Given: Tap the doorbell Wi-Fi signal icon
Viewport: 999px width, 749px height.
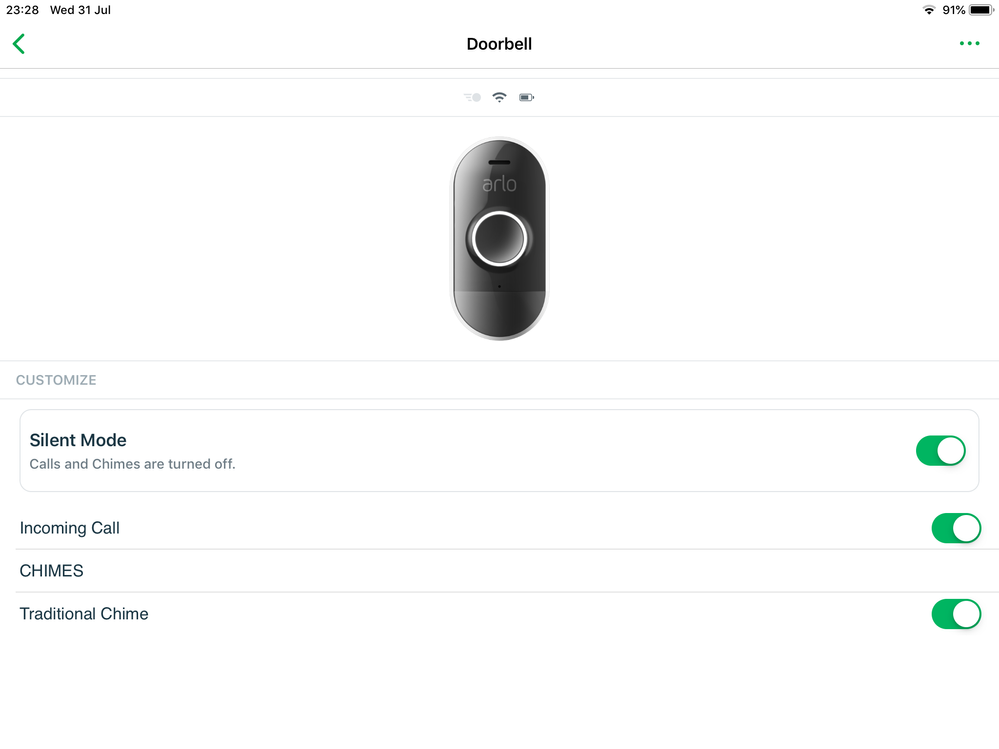Looking at the screenshot, I should pos(500,97).
